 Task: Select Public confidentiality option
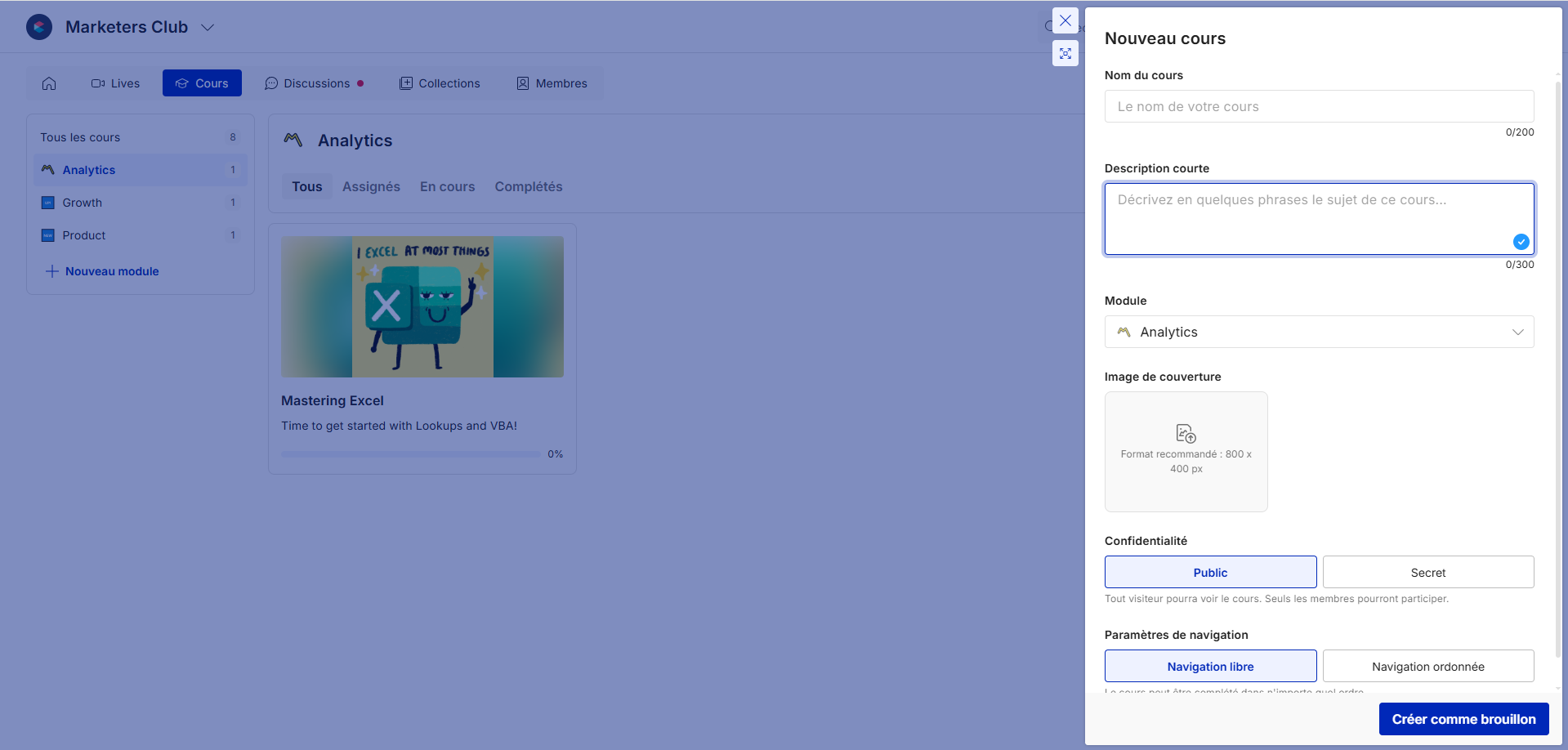[x=1210, y=573]
